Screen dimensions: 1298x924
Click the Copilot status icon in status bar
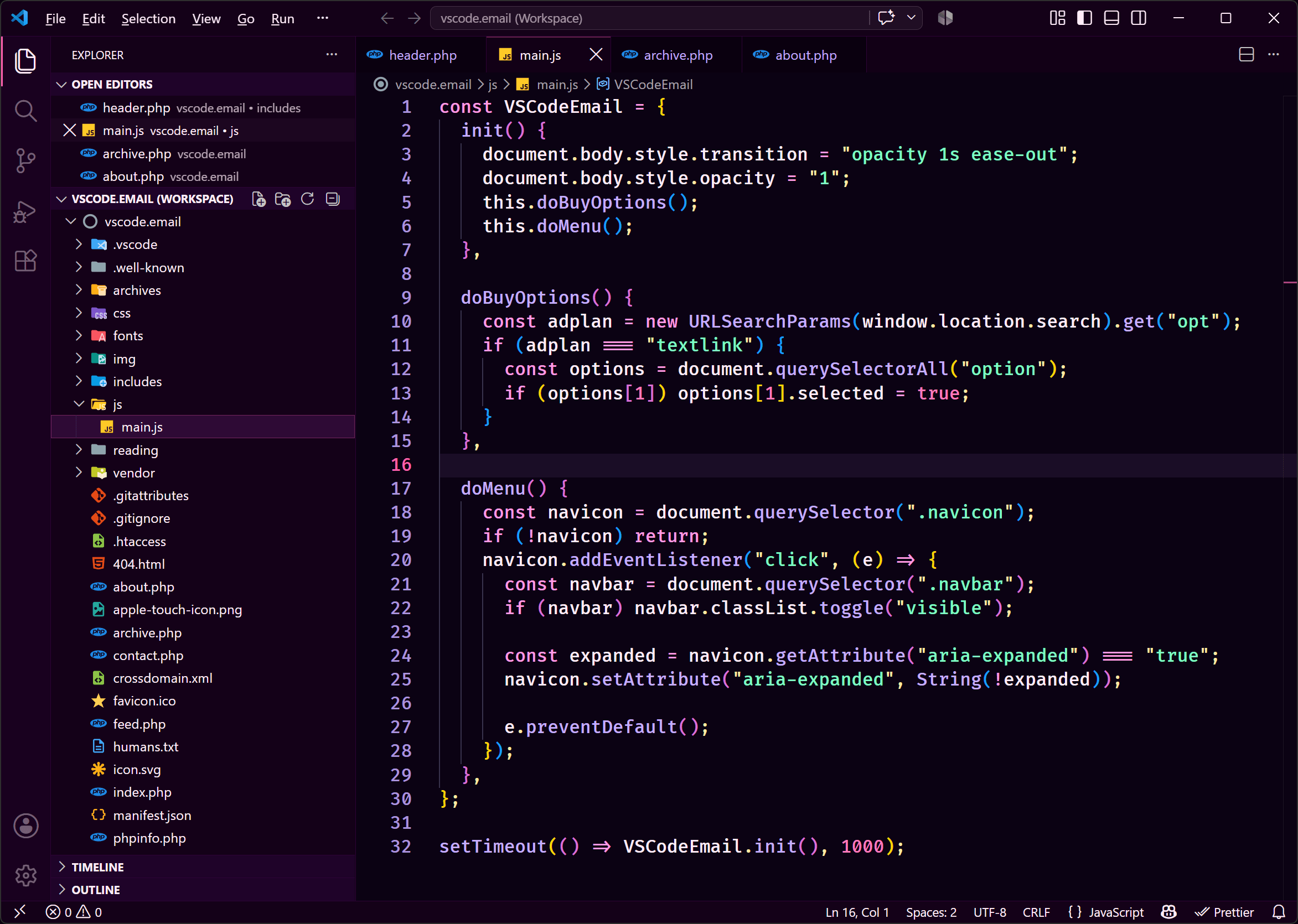tap(1168, 912)
